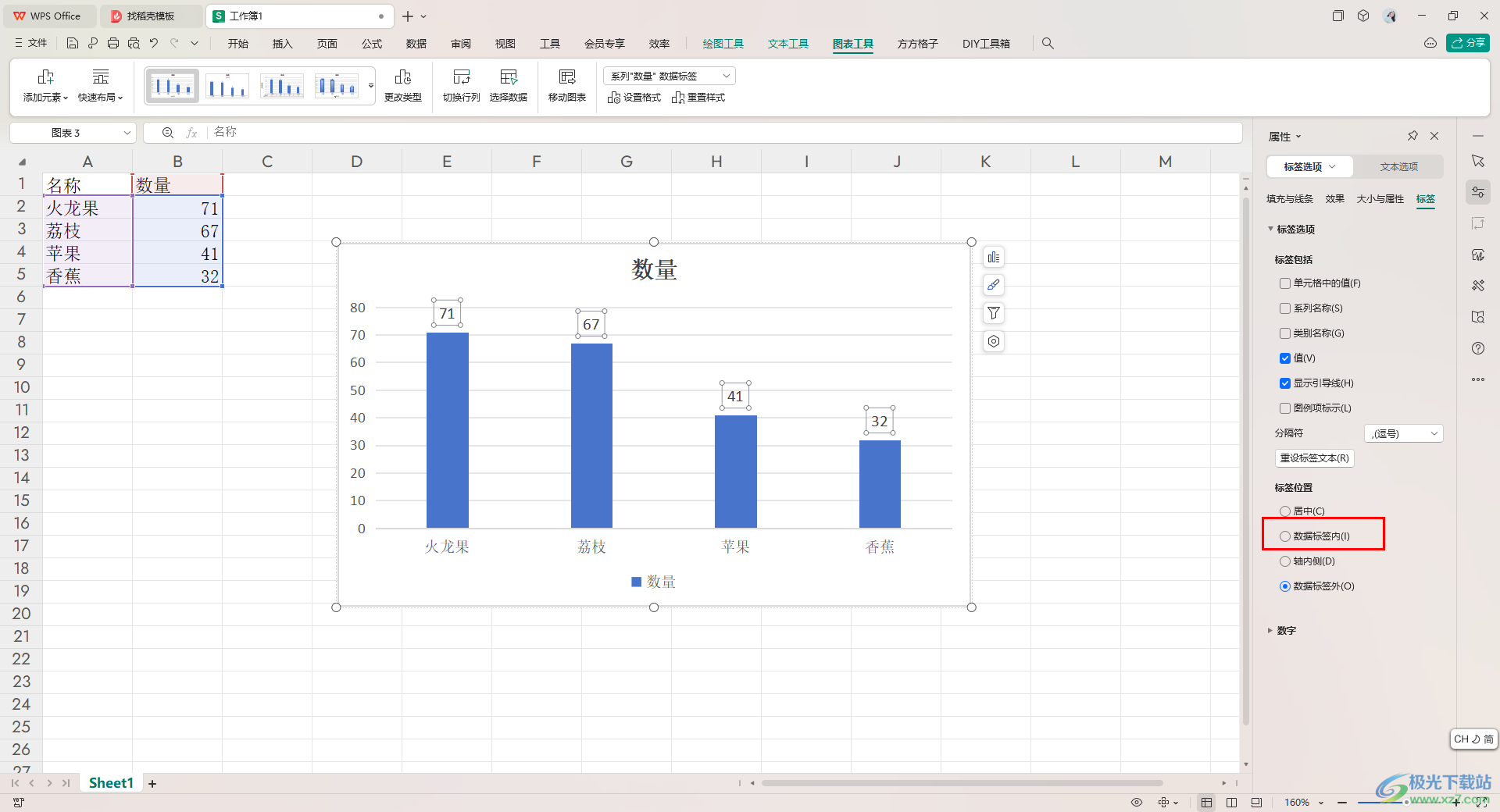
Task: Click the properties sliders icon in sidebar
Action: click(x=1478, y=192)
